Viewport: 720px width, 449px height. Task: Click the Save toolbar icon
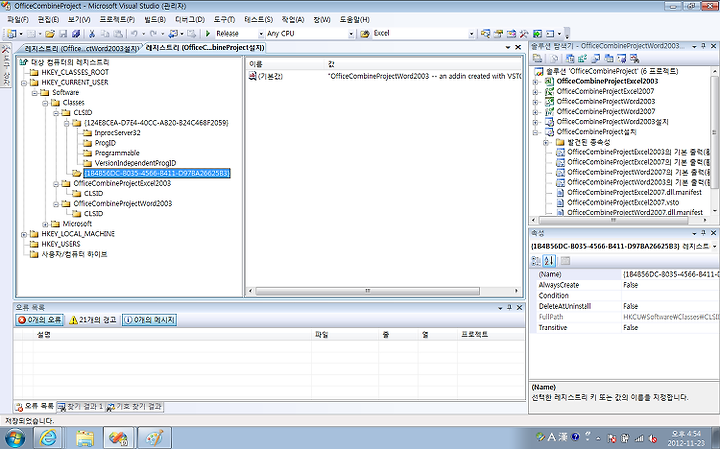click(x=63, y=34)
